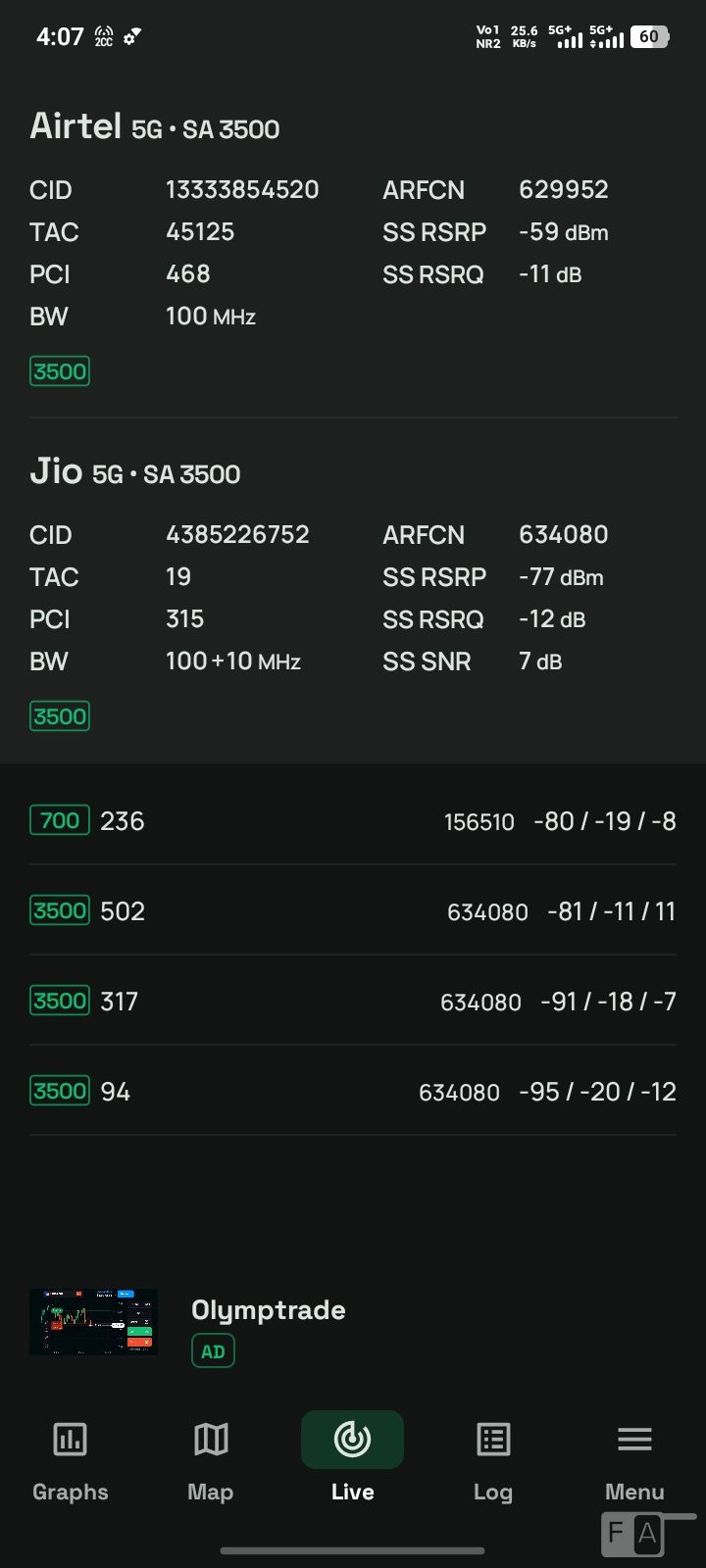Tap the Jio 3500 band badge
This screenshot has width=706, height=1568.
point(60,716)
